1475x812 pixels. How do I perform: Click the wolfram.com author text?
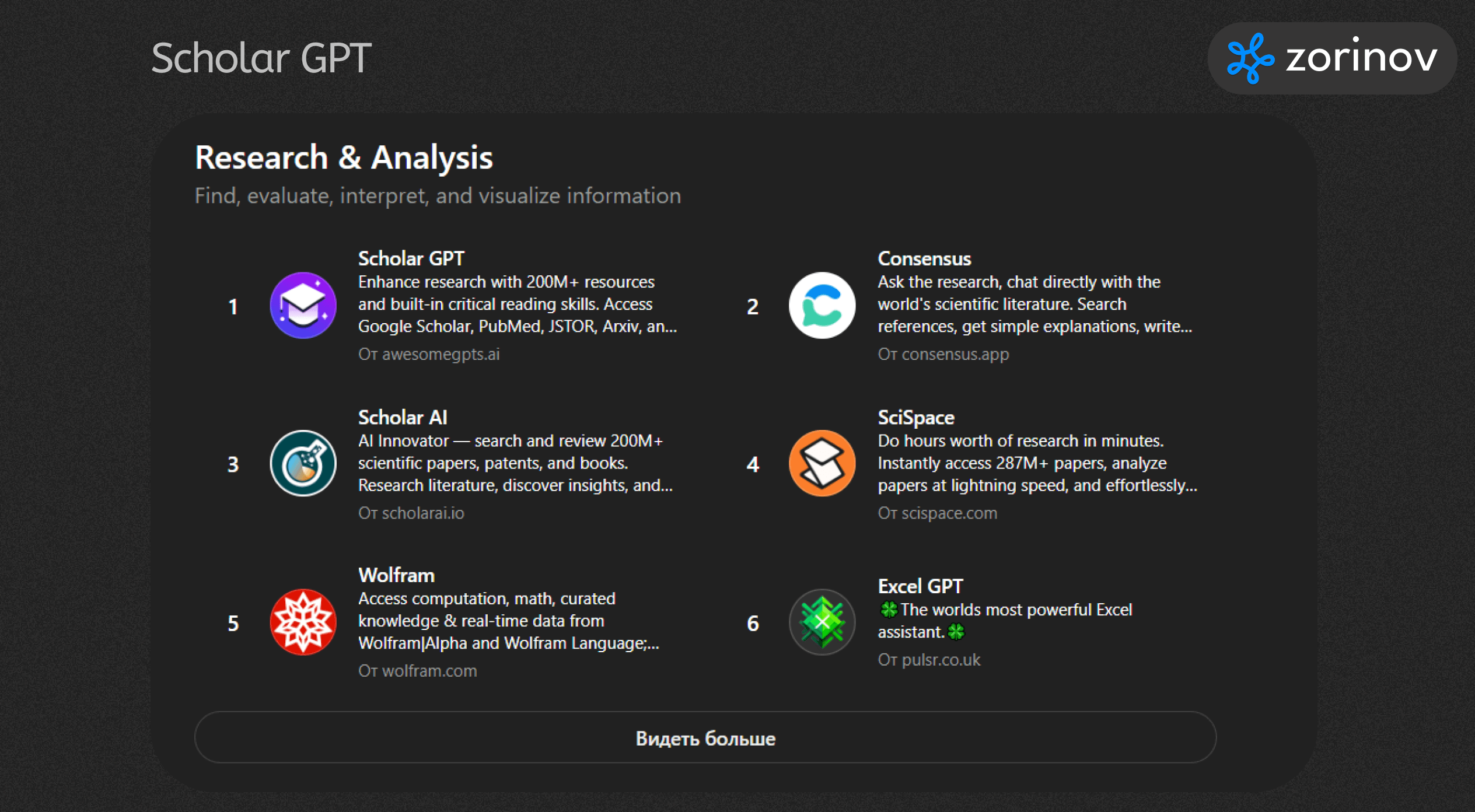point(418,671)
